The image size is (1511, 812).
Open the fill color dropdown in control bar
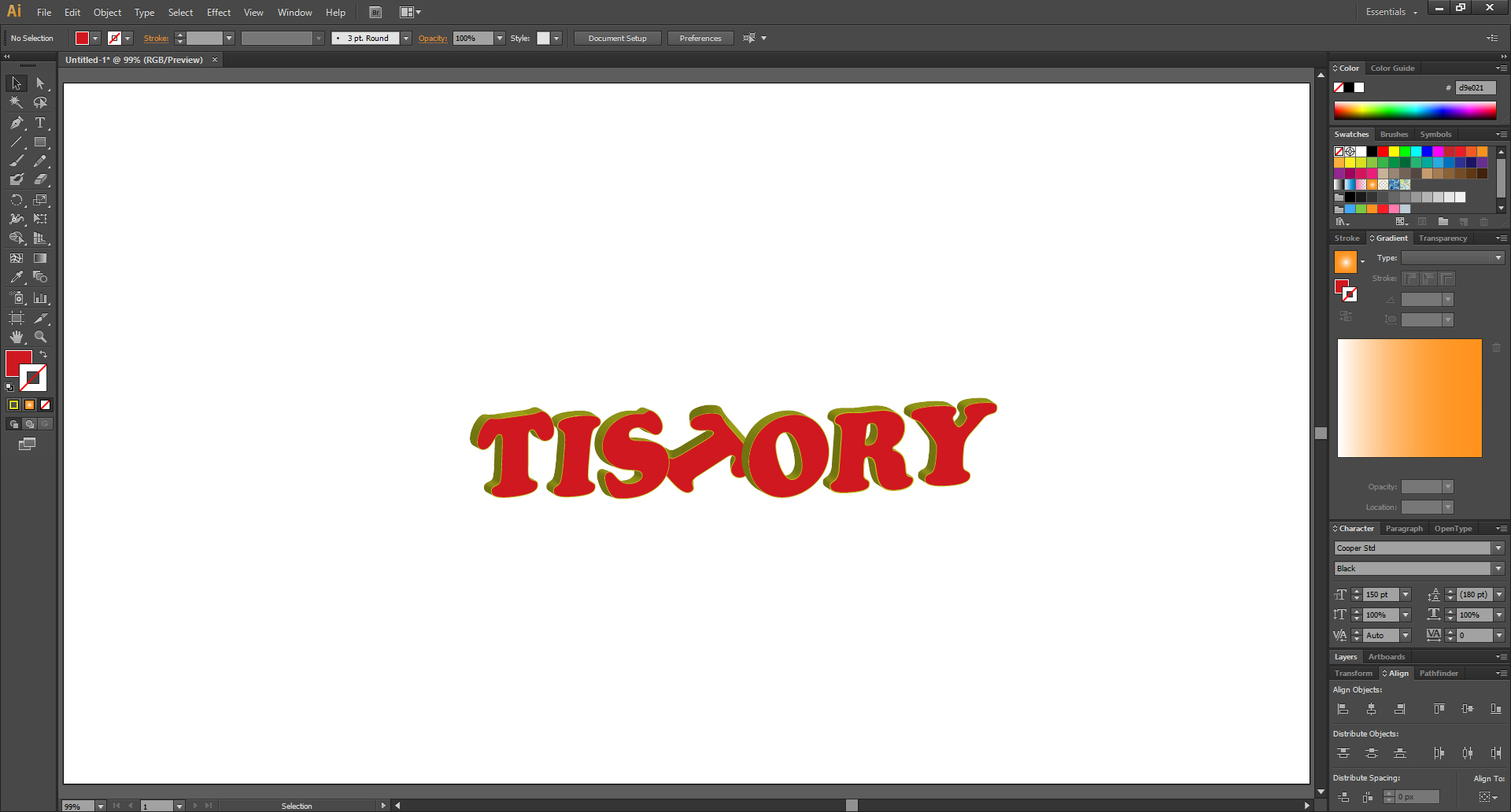click(96, 39)
